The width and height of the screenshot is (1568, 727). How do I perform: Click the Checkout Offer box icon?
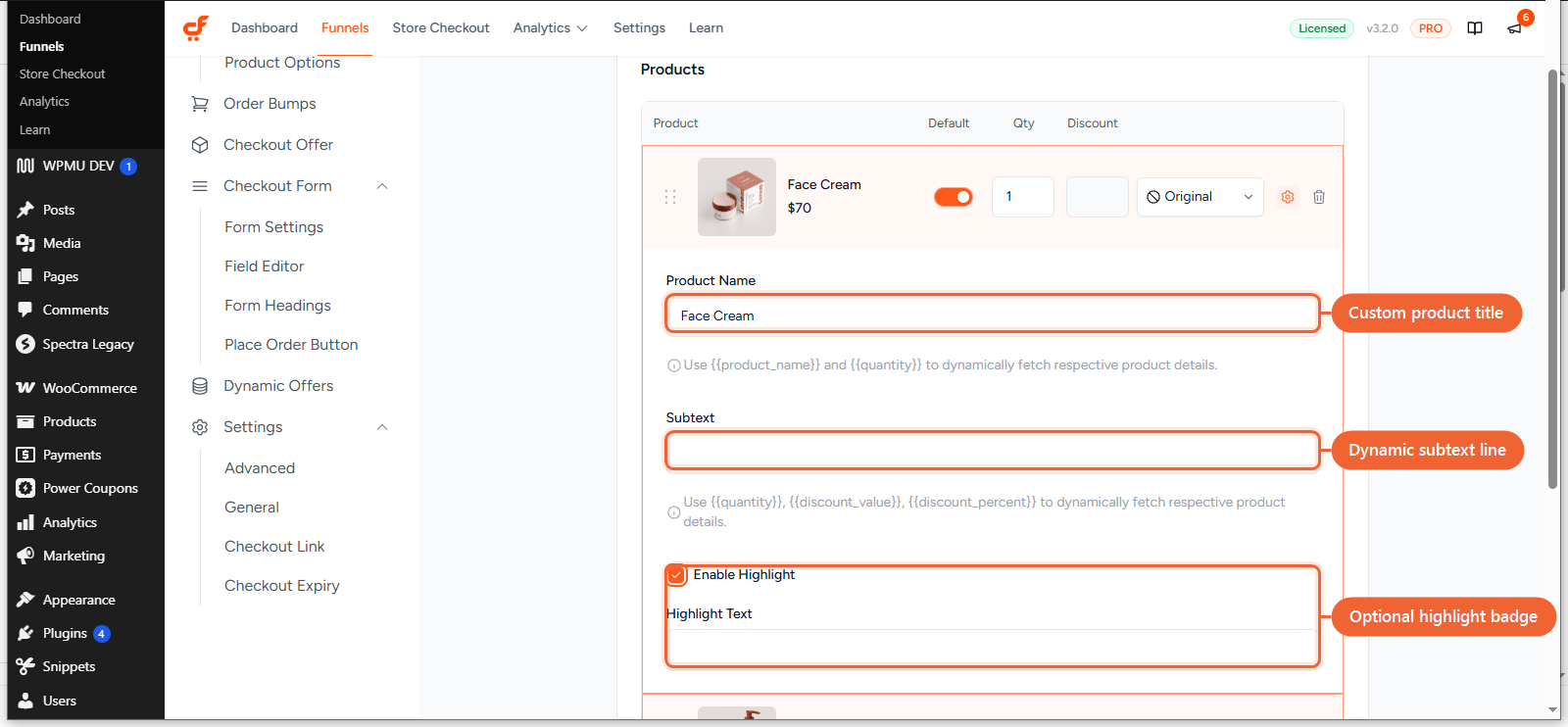tap(200, 145)
